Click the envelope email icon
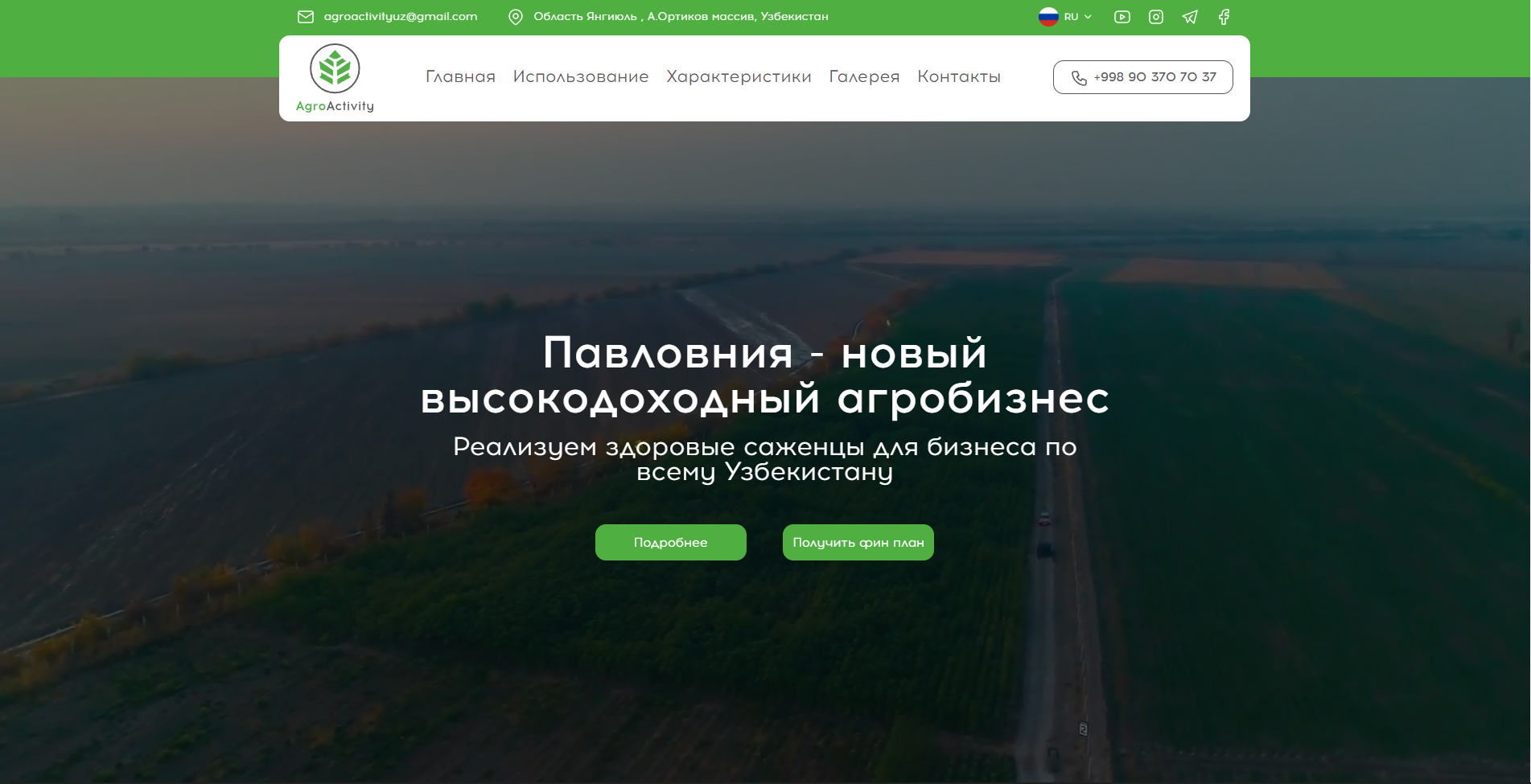 [x=306, y=17]
